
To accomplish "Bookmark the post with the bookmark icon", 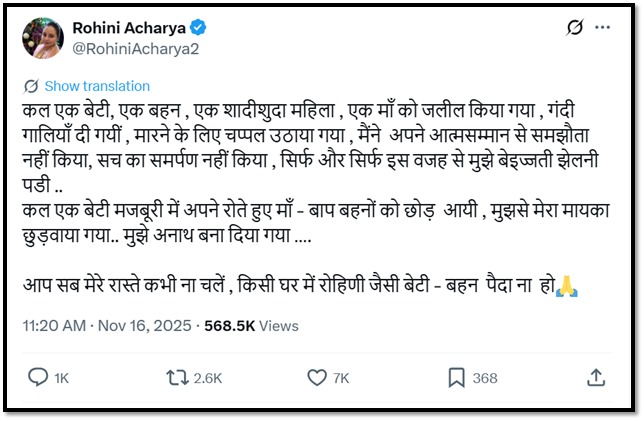I will tap(455, 377).
